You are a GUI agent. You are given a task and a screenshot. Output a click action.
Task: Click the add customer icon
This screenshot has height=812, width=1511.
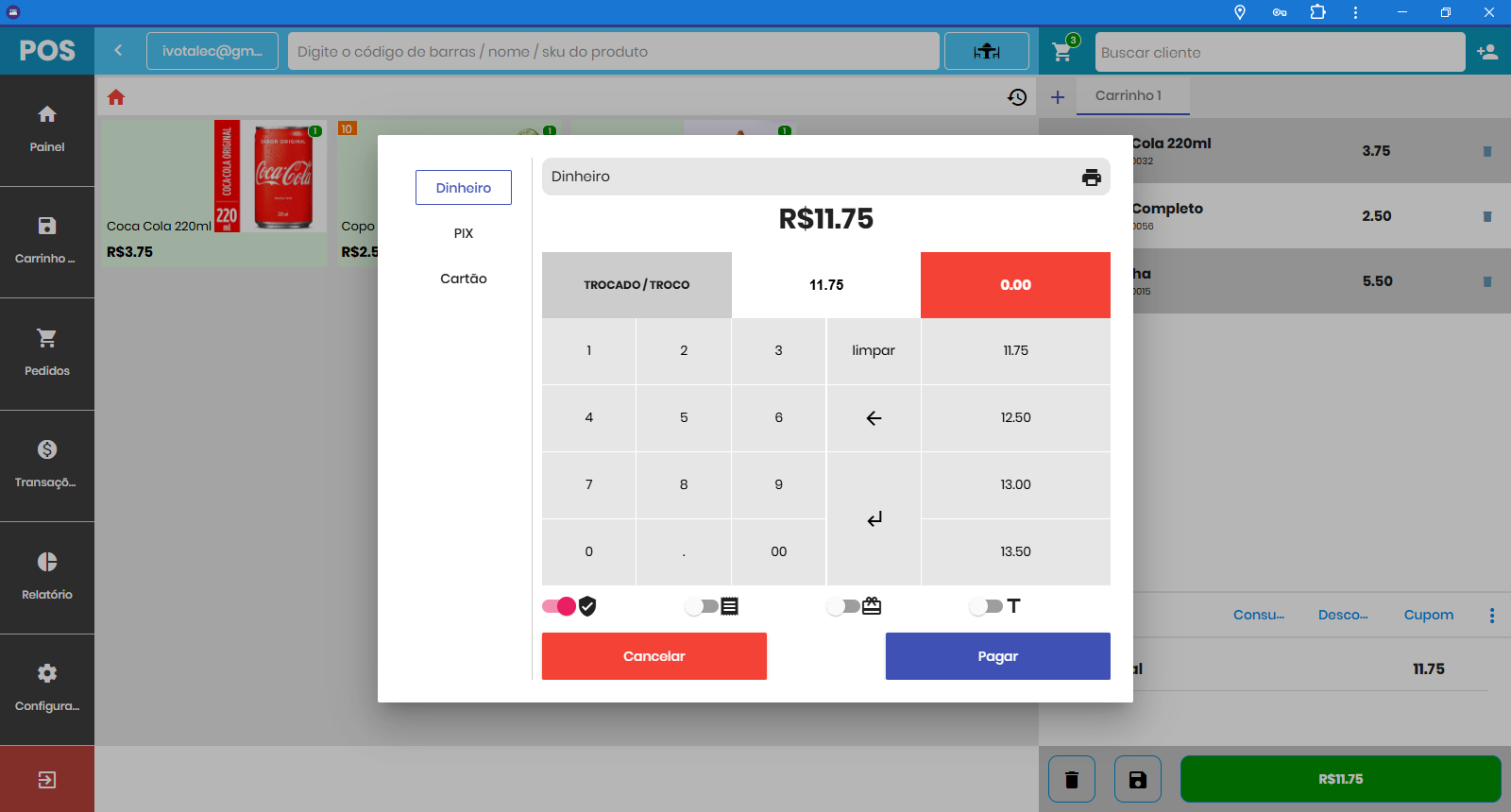click(1487, 52)
